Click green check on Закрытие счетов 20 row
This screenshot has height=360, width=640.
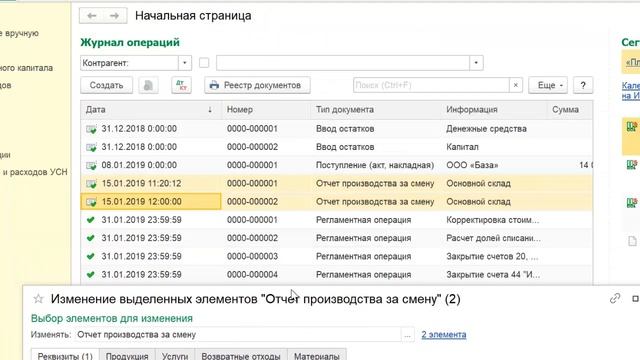tap(91, 256)
